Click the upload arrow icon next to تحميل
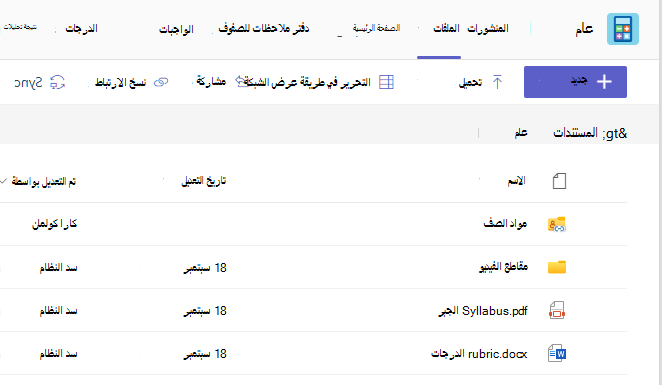The width and height of the screenshot is (662, 385). [497, 82]
